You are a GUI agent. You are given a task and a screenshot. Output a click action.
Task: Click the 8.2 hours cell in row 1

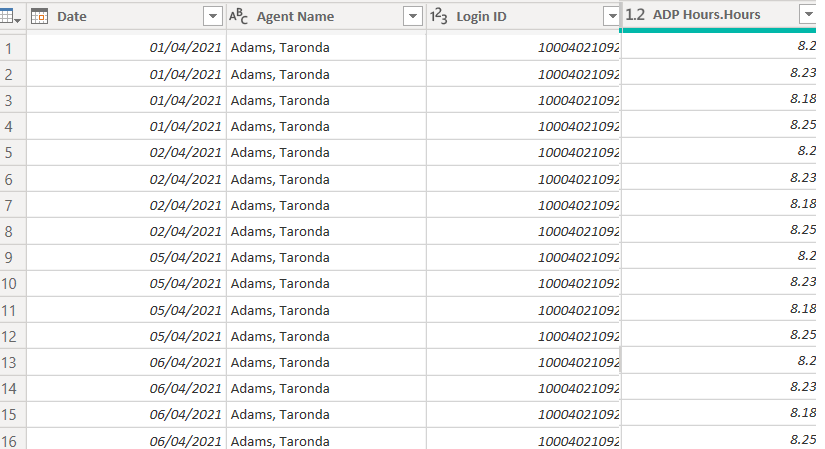pos(719,46)
